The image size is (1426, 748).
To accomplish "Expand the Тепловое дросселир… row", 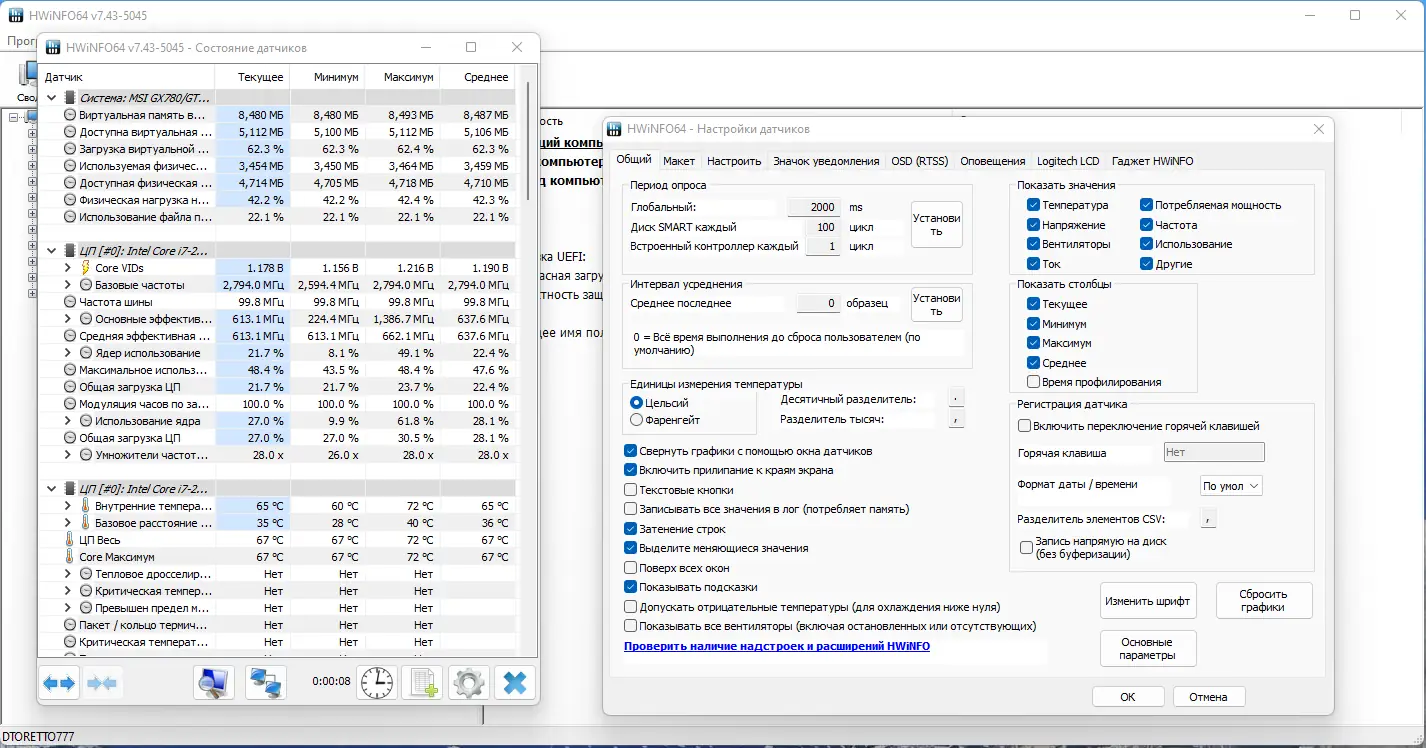I will [x=67, y=574].
